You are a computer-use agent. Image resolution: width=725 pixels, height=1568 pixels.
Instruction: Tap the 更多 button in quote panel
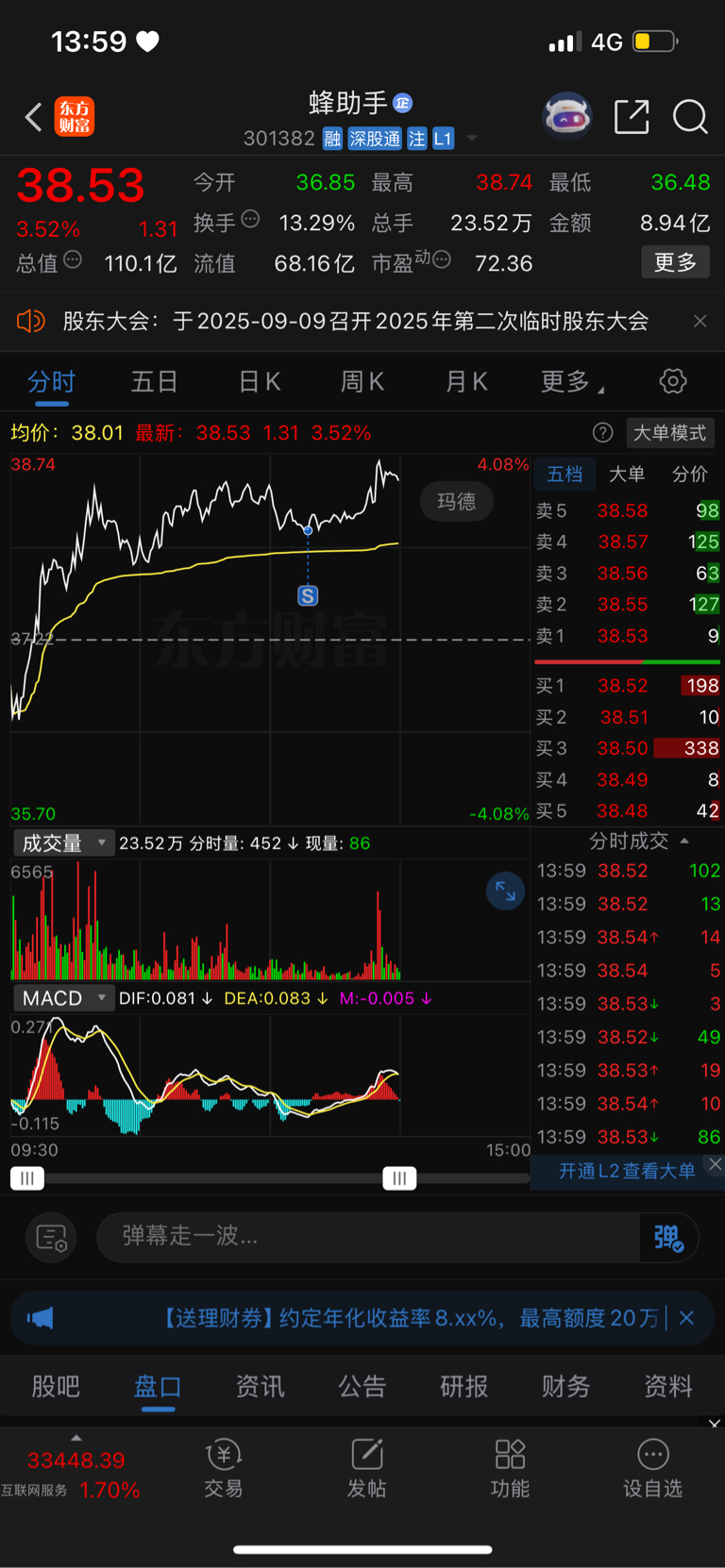coord(676,262)
